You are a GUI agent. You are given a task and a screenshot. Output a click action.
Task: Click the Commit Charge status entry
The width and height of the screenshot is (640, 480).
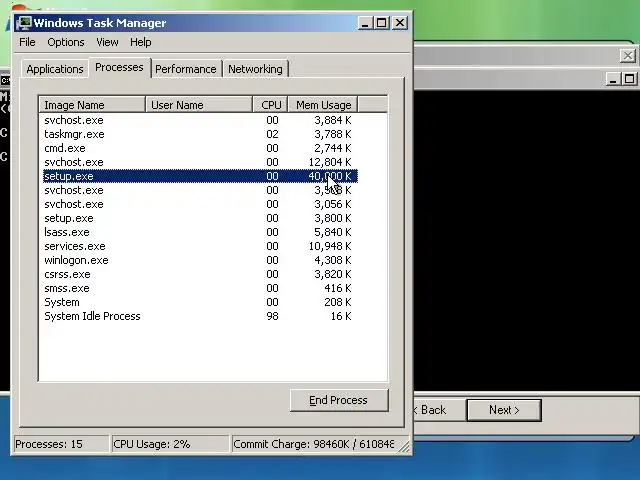pos(313,444)
